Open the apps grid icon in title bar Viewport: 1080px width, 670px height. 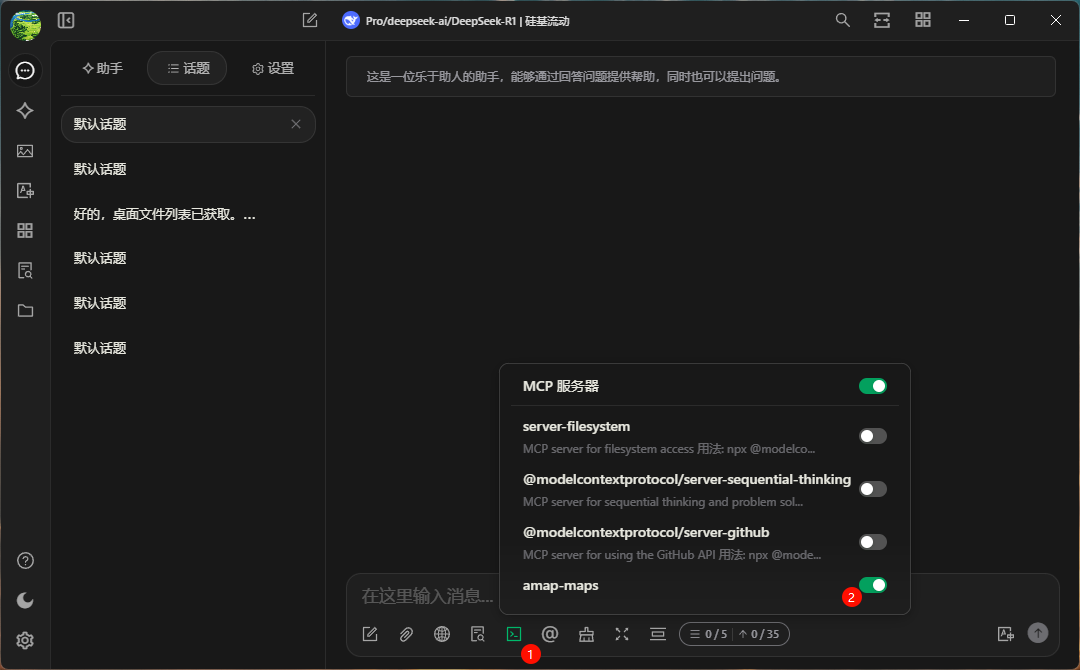coord(923,20)
